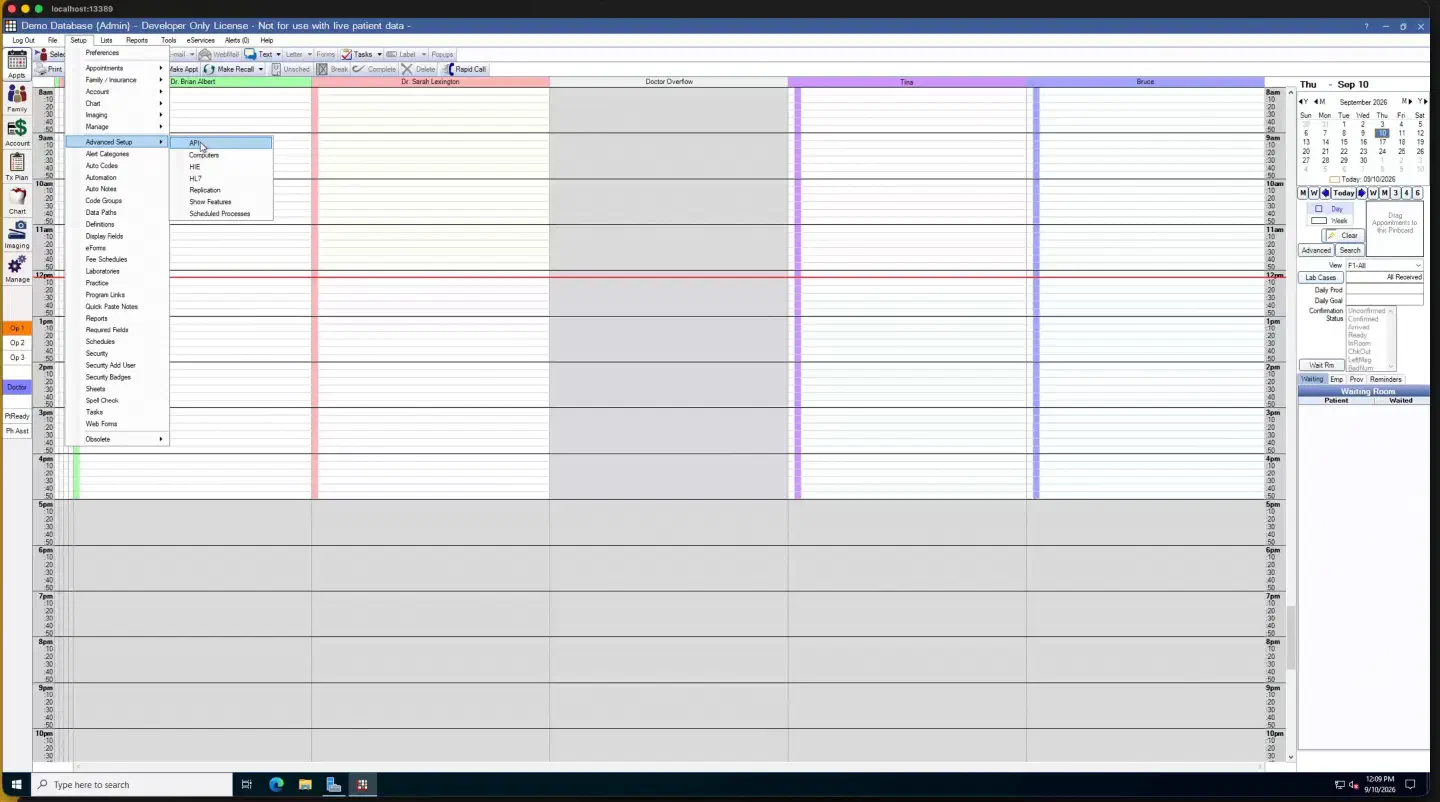Expand the Obsolete submenu
This screenshot has width=1440, height=802.
(x=118, y=439)
